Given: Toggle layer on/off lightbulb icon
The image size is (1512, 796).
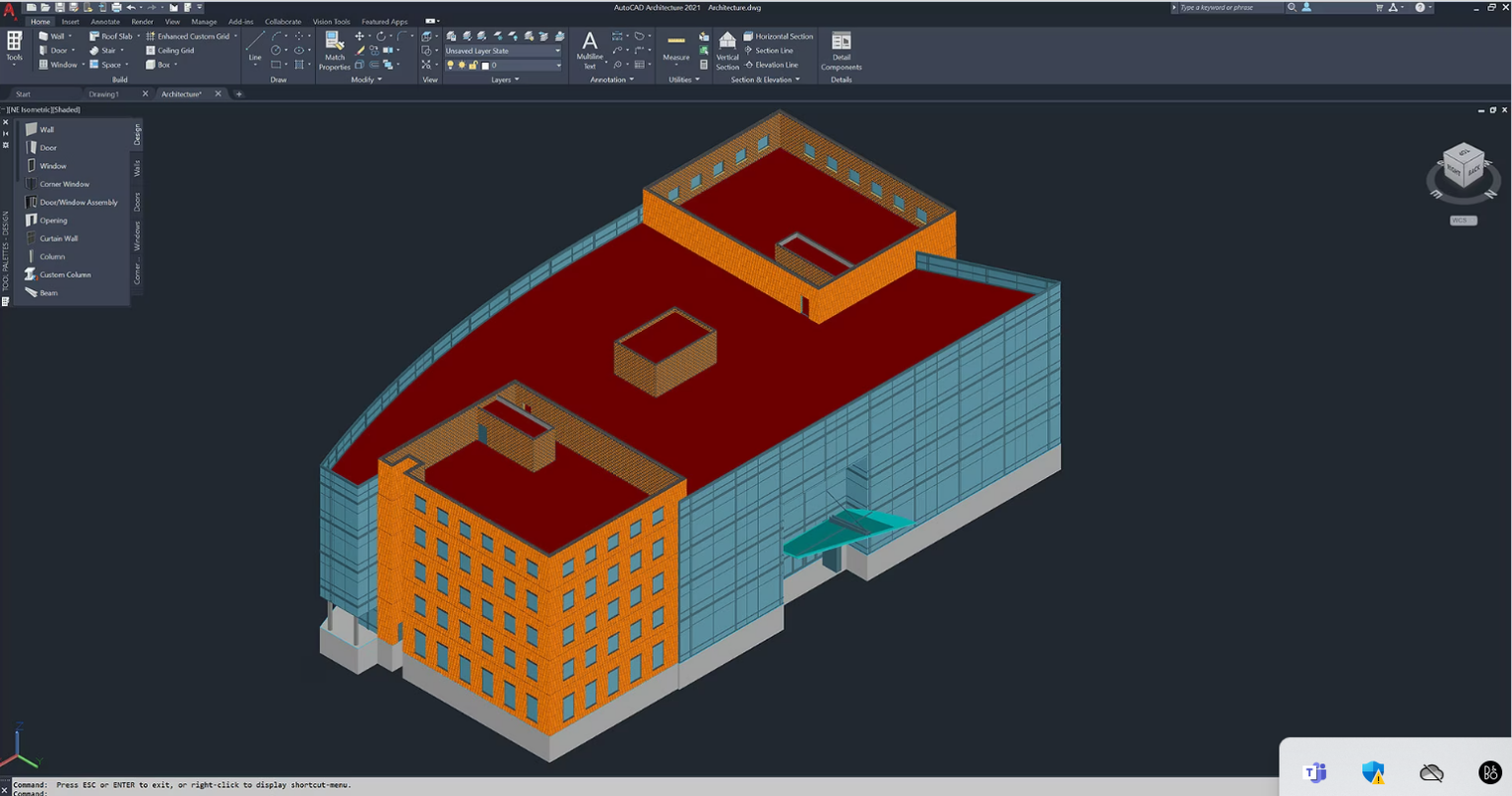Looking at the screenshot, I should pyautogui.click(x=451, y=65).
